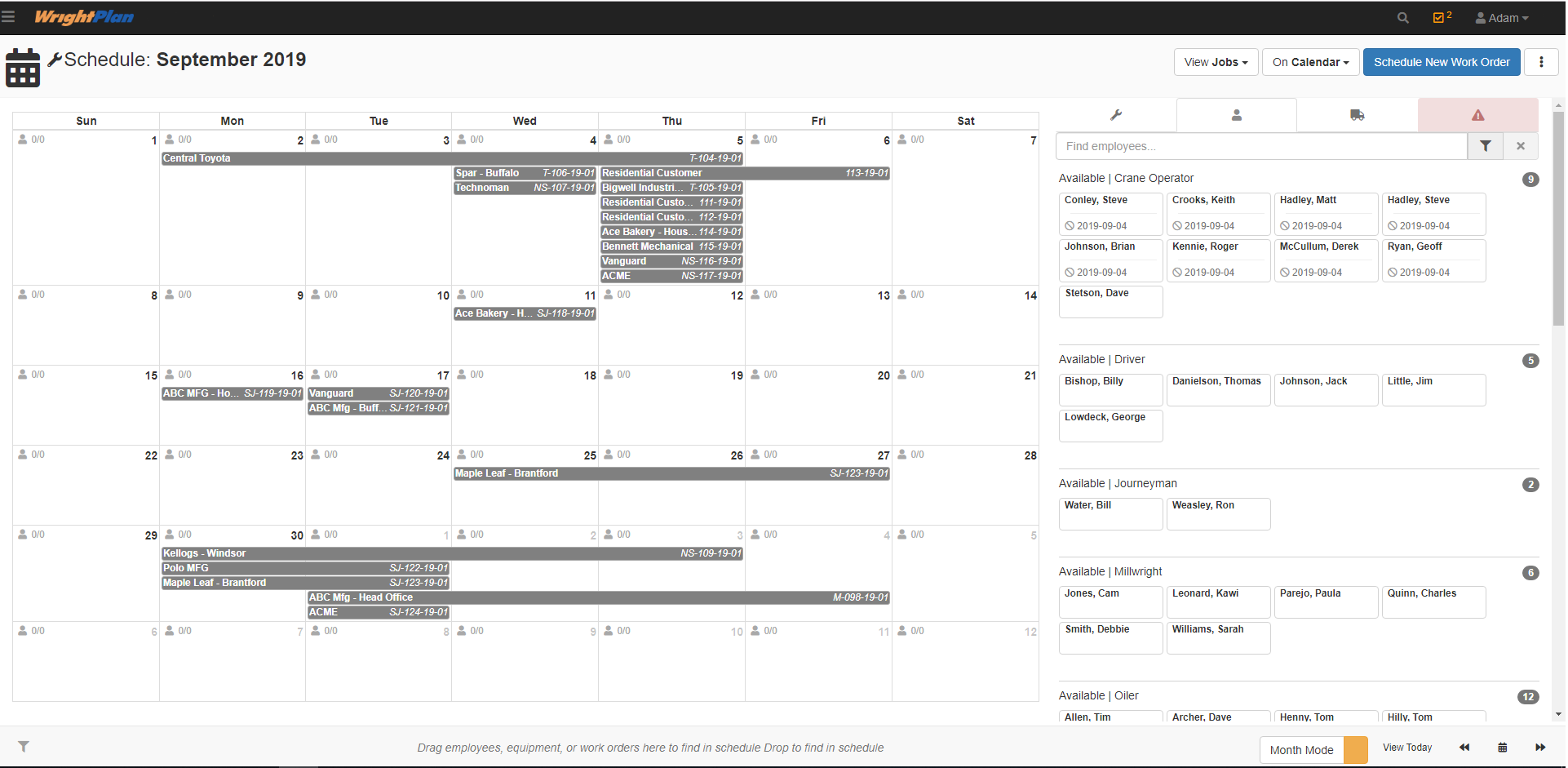Open the On Calendar dropdown
The image size is (1568, 768).
pyautogui.click(x=1309, y=62)
